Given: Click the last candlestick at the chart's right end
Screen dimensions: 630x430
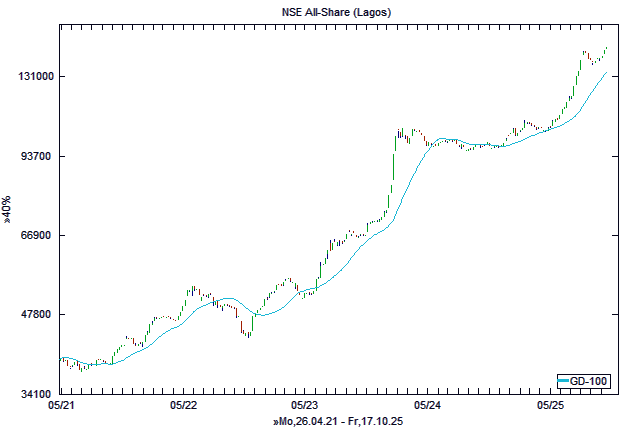Looking at the screenshot, I should (606, 48).
